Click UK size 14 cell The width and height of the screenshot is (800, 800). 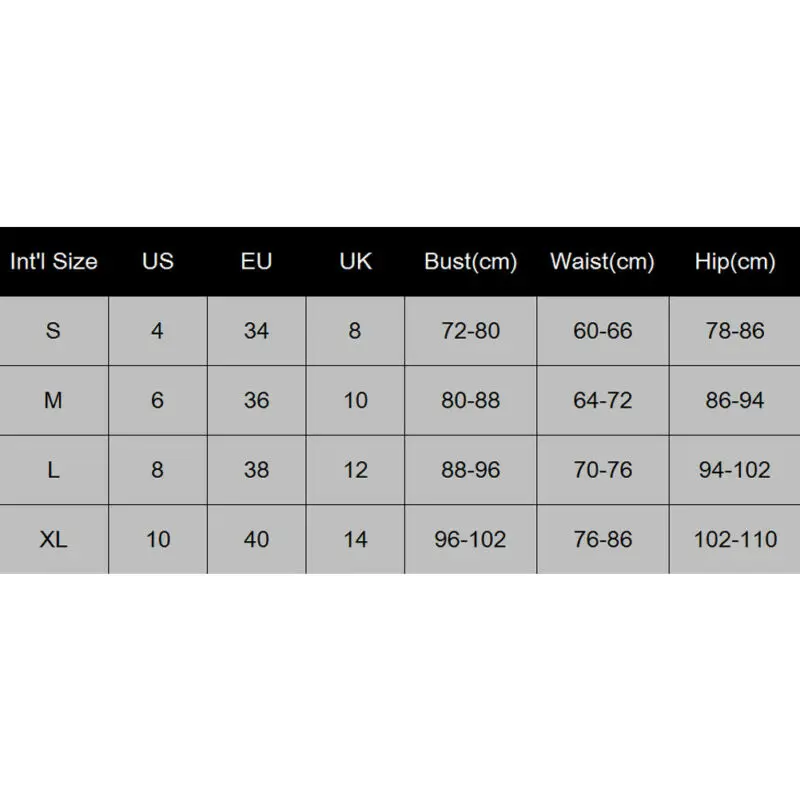(355, 540)
